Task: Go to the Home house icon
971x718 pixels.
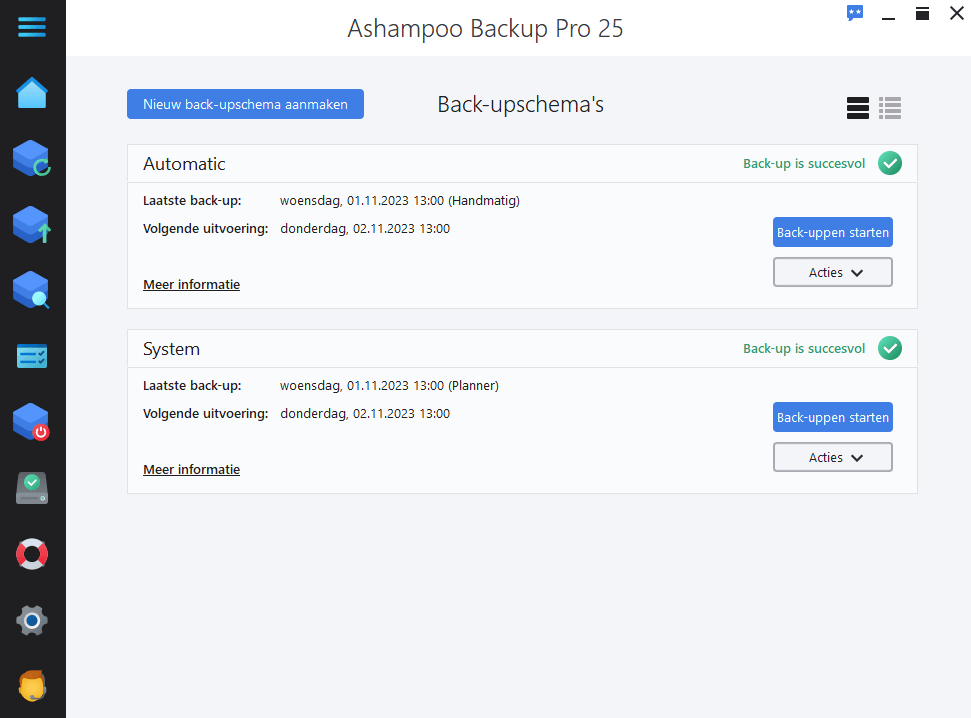Action: [32, 93]
